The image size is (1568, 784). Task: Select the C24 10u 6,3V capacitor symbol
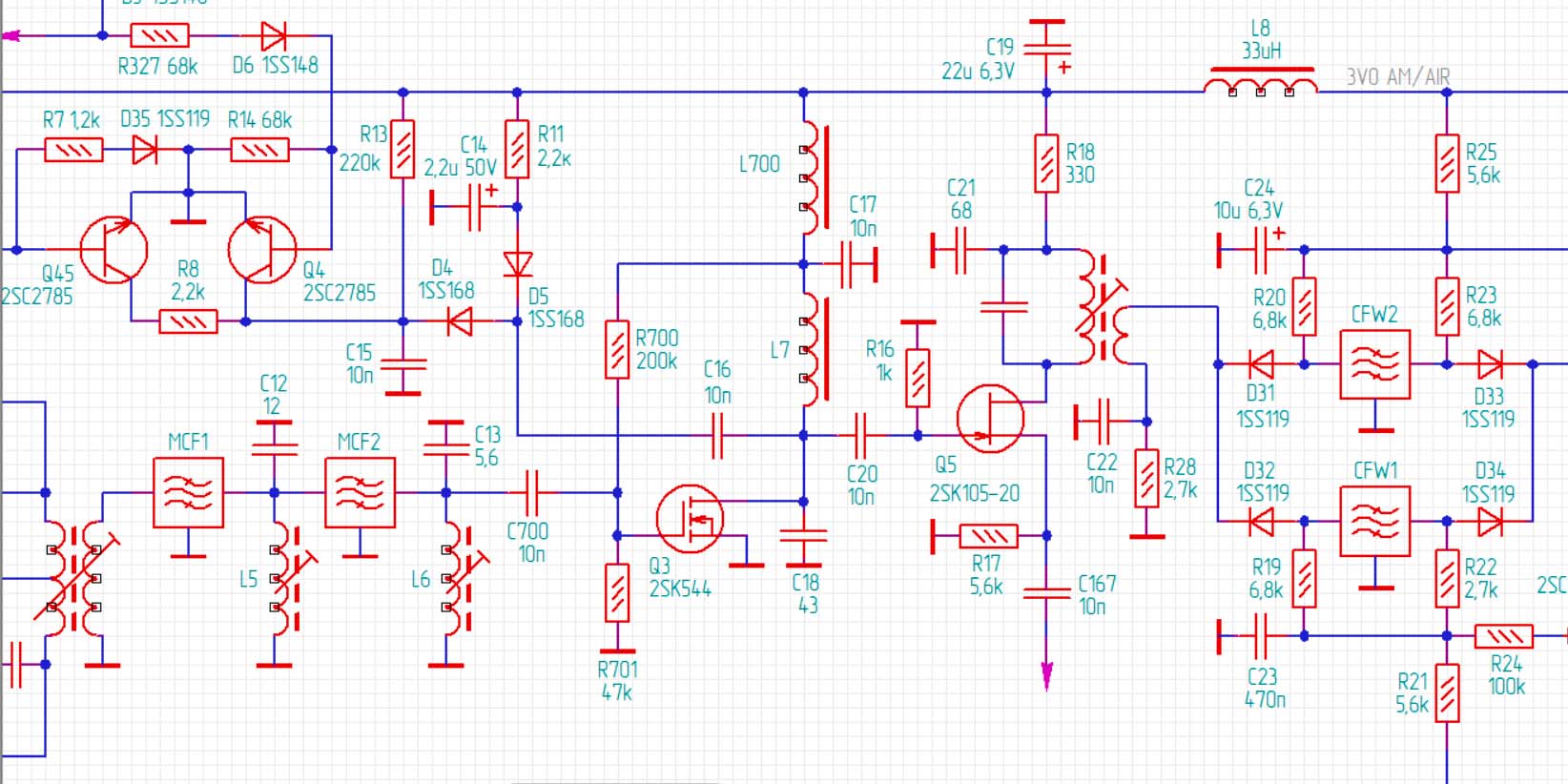tap(1261, 250)
